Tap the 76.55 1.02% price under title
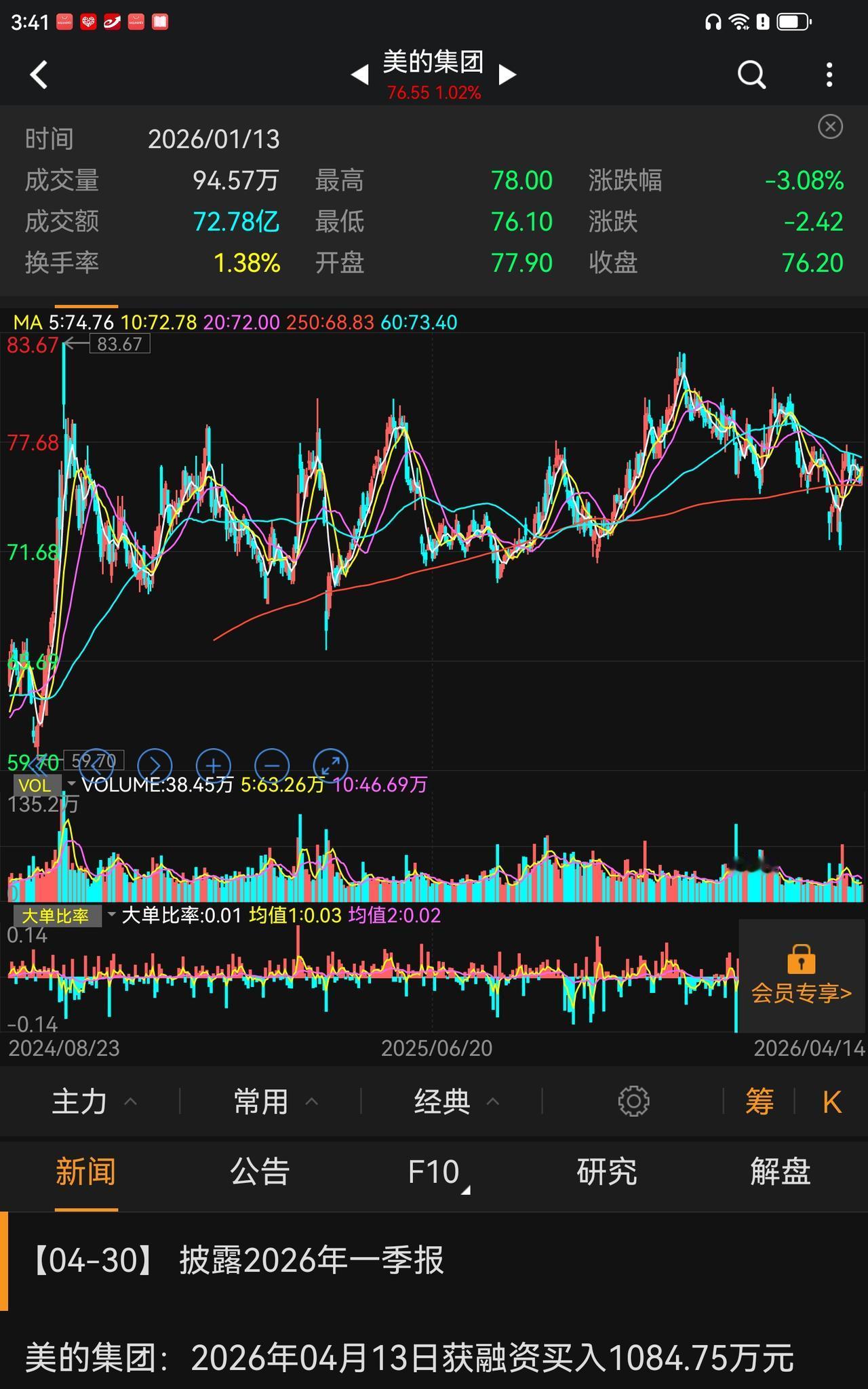868x1389 pixels. coord(434,93)
